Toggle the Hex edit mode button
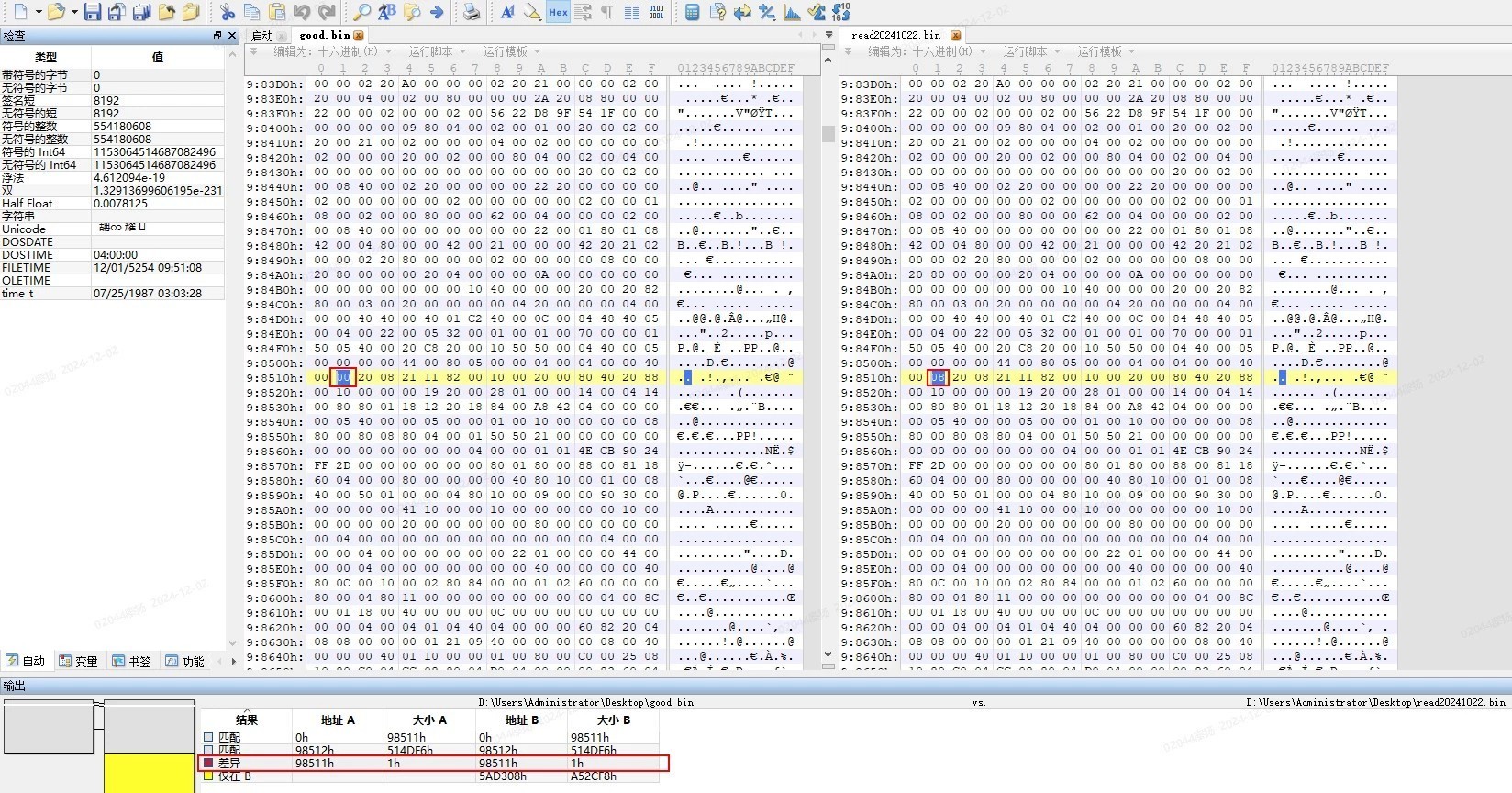 click(x=558, y=12)
